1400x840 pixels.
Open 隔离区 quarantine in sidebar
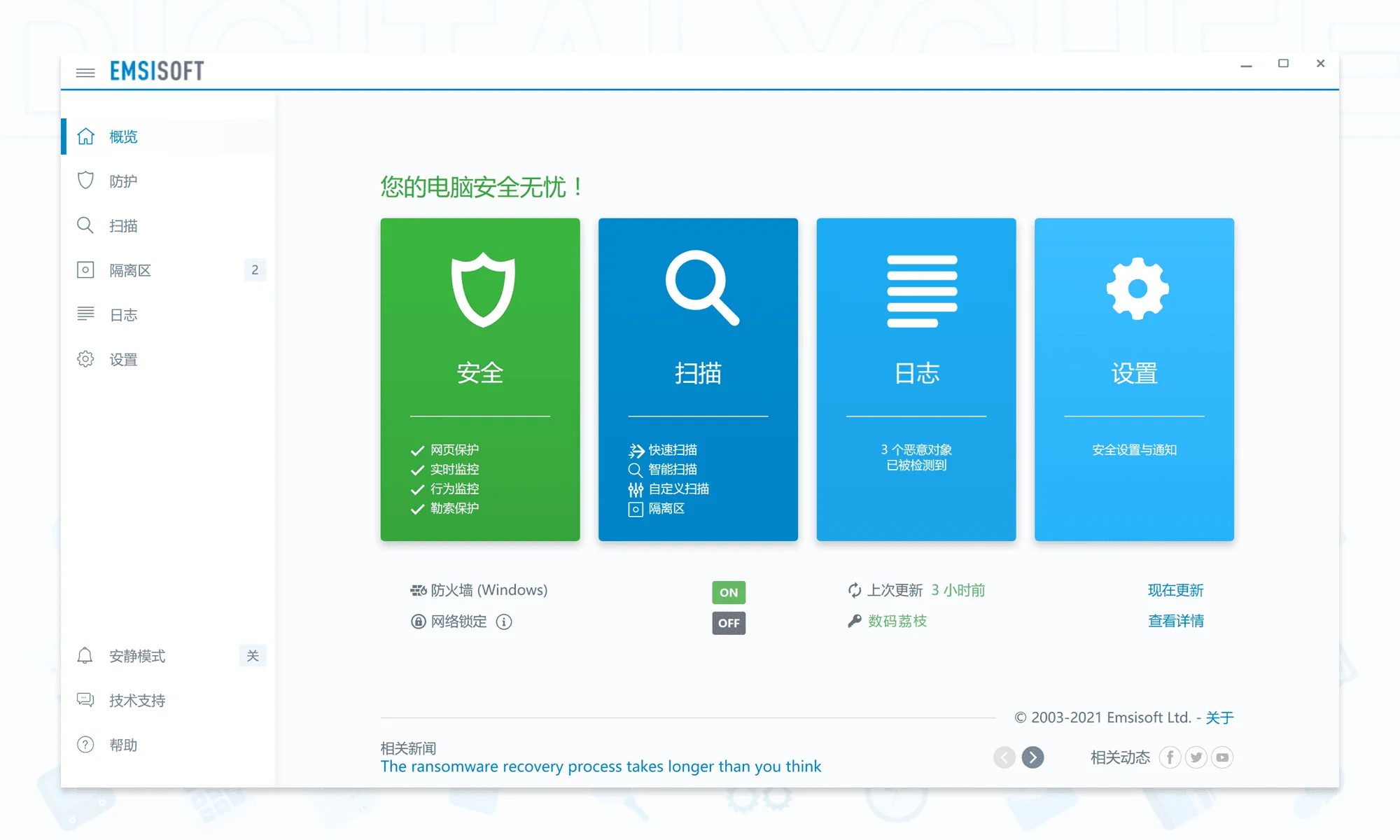[x=168, y=270]
